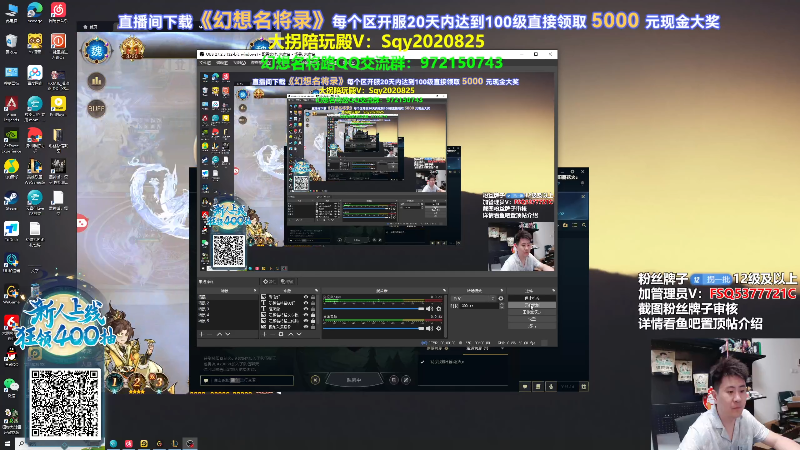This screenshot has height=450, width=800.
Task: Select the second scene in the Scenes list
Action: click(x=228, y=303)
